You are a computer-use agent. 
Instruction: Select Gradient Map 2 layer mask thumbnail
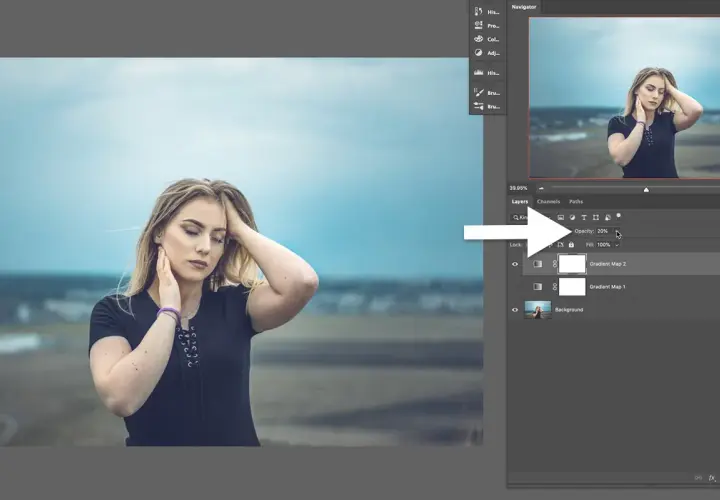point(572,264)
